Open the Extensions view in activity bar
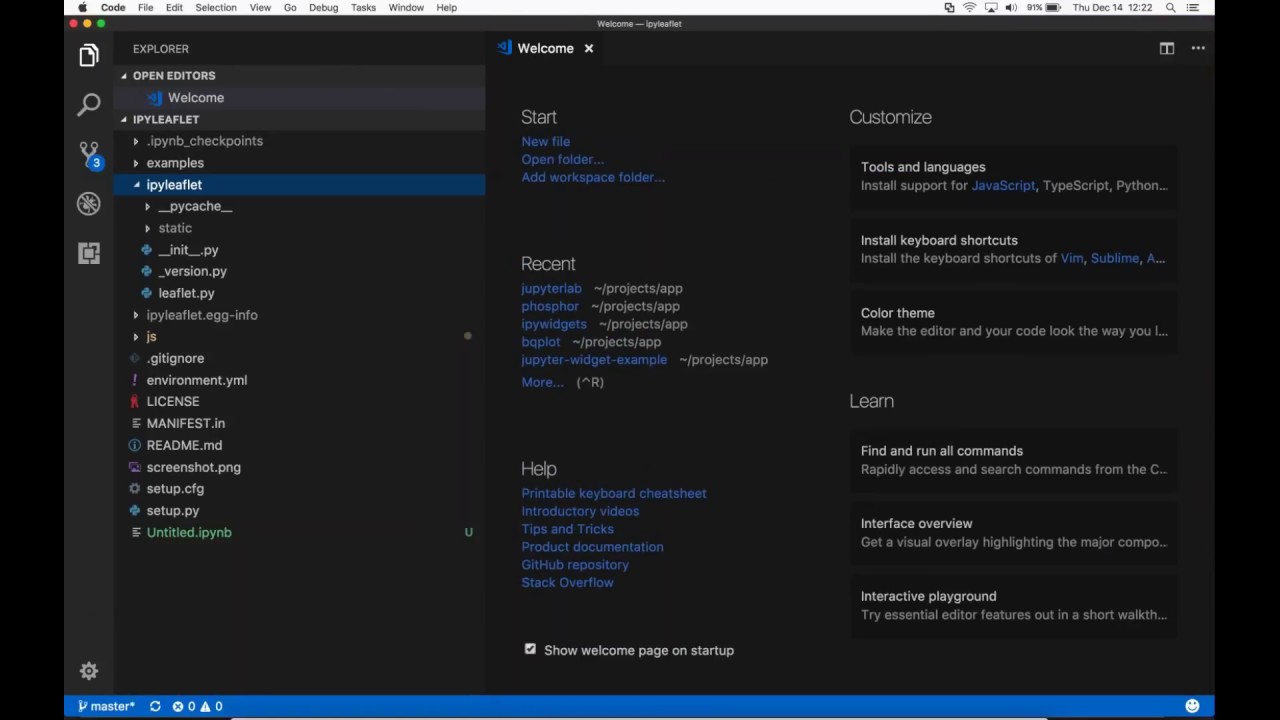 (89, 253)
